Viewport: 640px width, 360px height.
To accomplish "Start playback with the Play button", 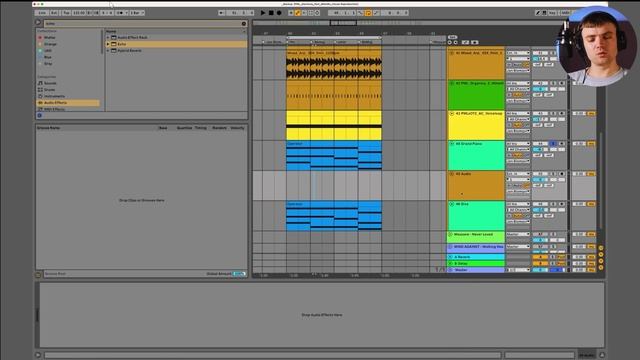I will tap(263, 13).
